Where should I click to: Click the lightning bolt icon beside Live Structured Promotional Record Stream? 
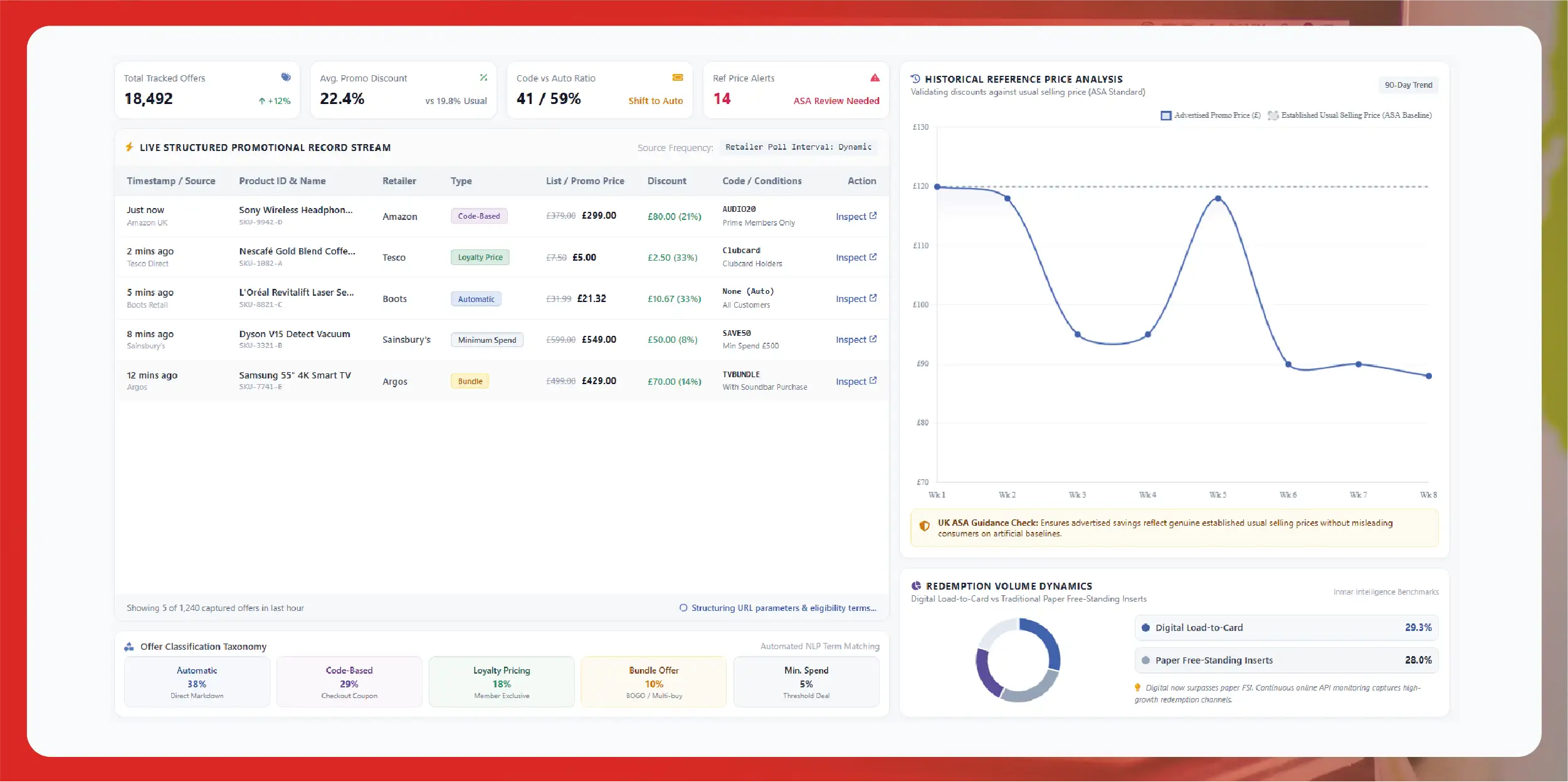pyautogui.click(x=129, y=147)
